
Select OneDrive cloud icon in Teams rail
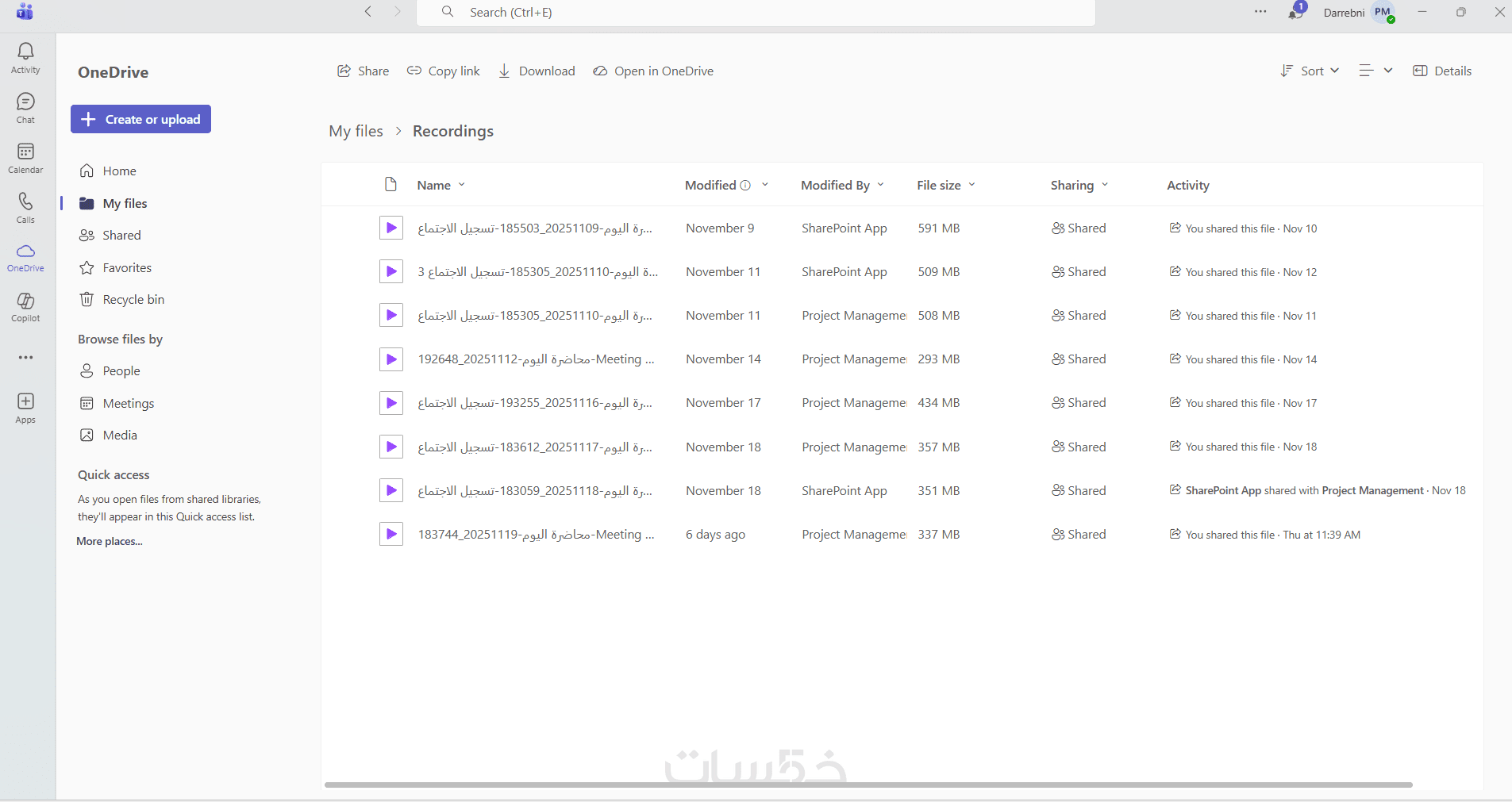[25, 258]
